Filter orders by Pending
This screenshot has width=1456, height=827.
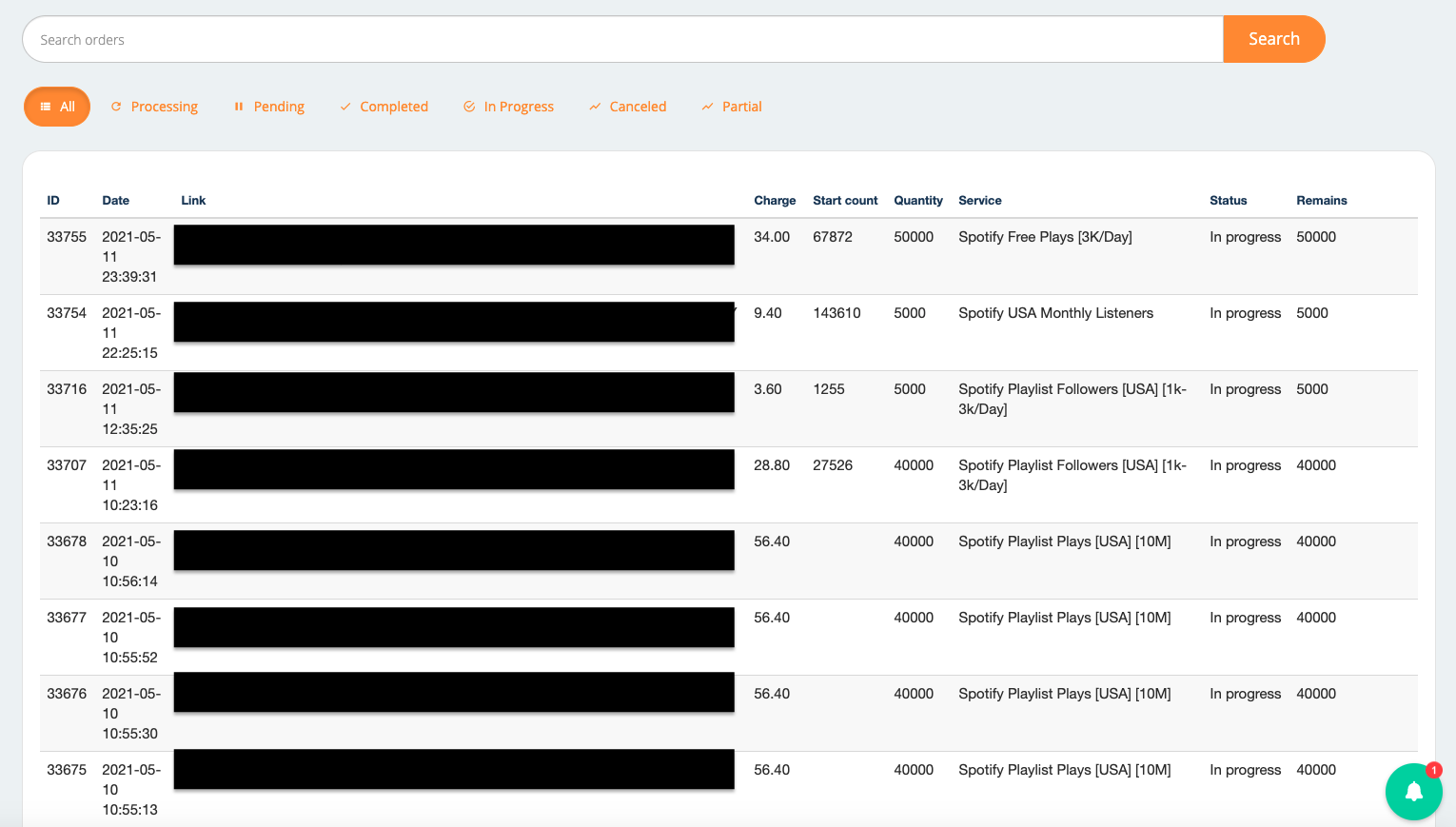coord(269,107)
